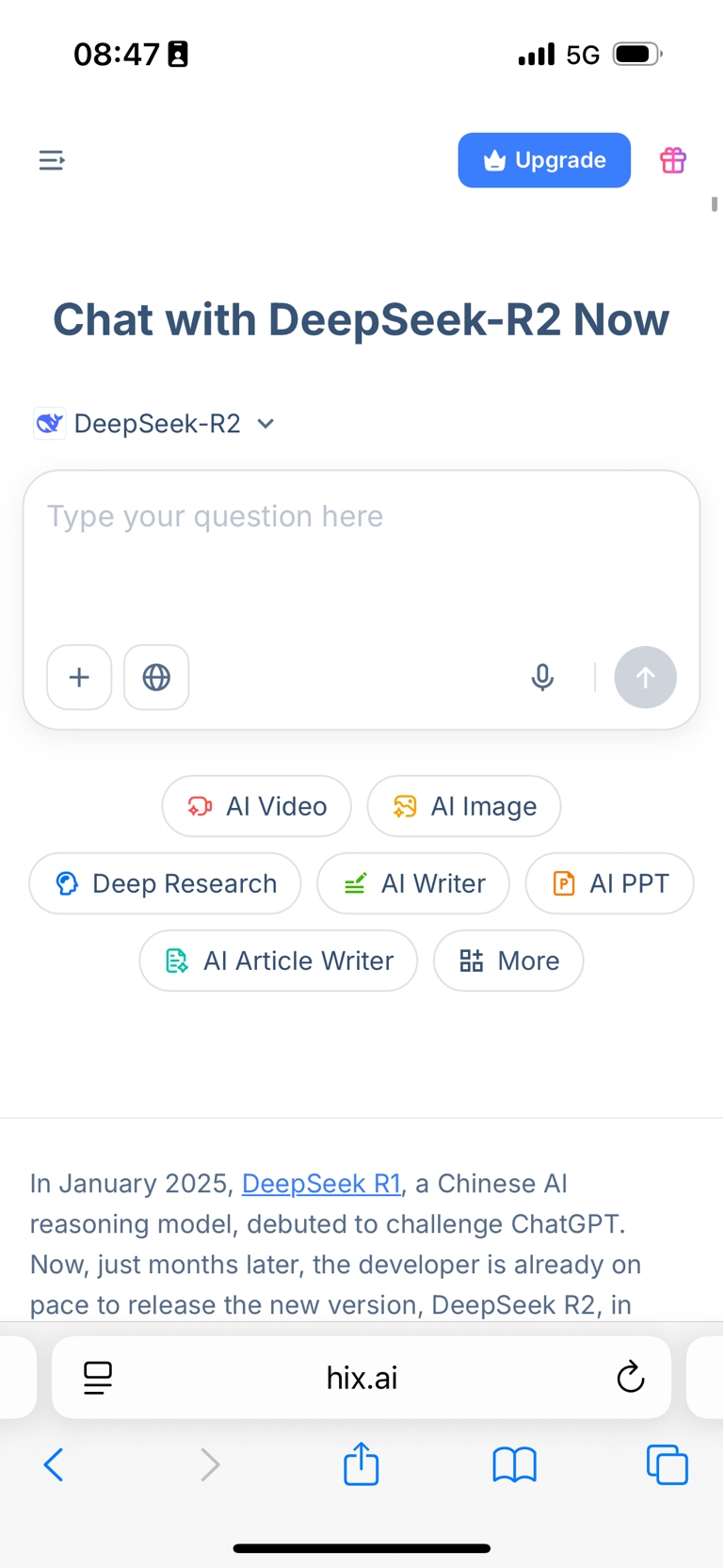724x1568 pixels.
Task: Tap the Safari share icon
Action: (361, 1464)
